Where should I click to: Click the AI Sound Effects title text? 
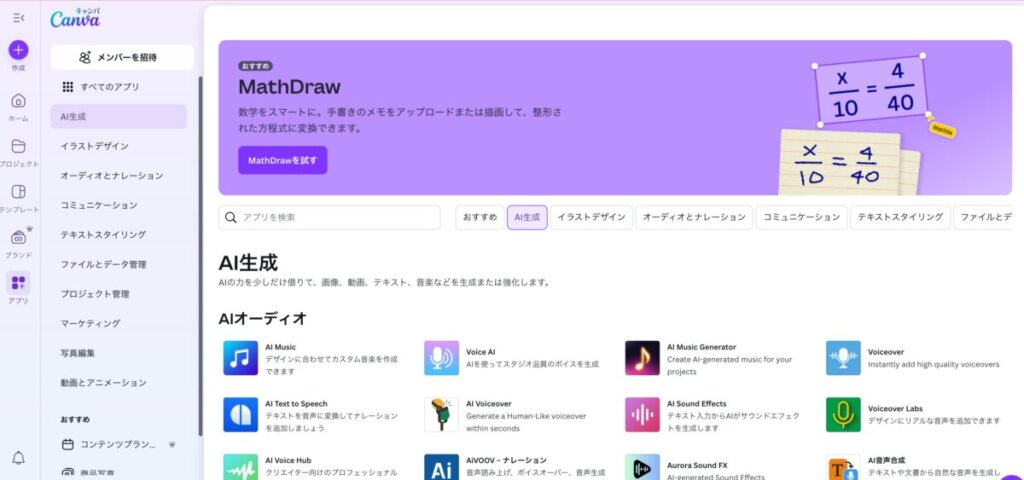697,404
